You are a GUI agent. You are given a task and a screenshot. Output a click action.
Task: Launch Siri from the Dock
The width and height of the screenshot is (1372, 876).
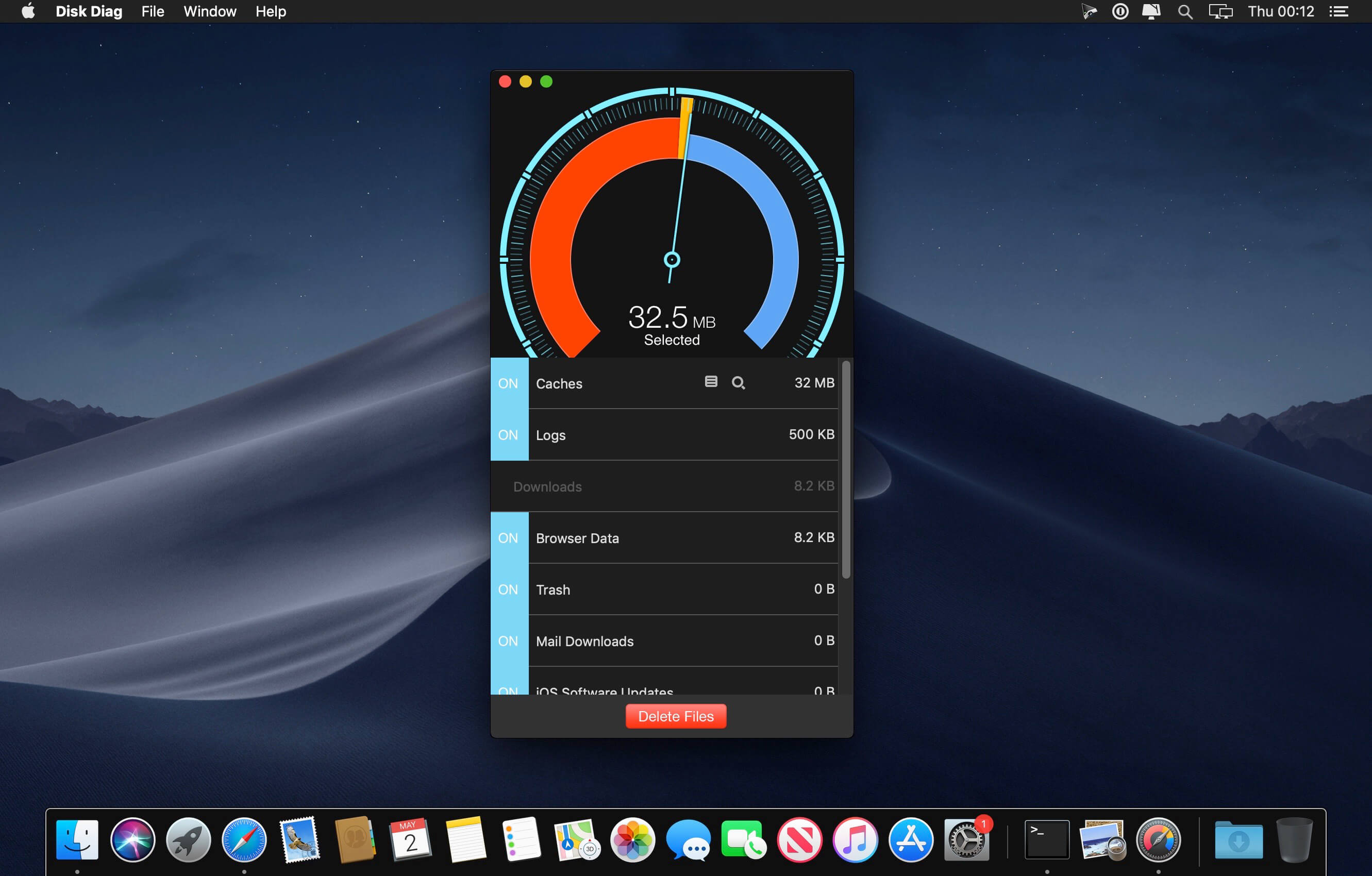pos(133,839)
